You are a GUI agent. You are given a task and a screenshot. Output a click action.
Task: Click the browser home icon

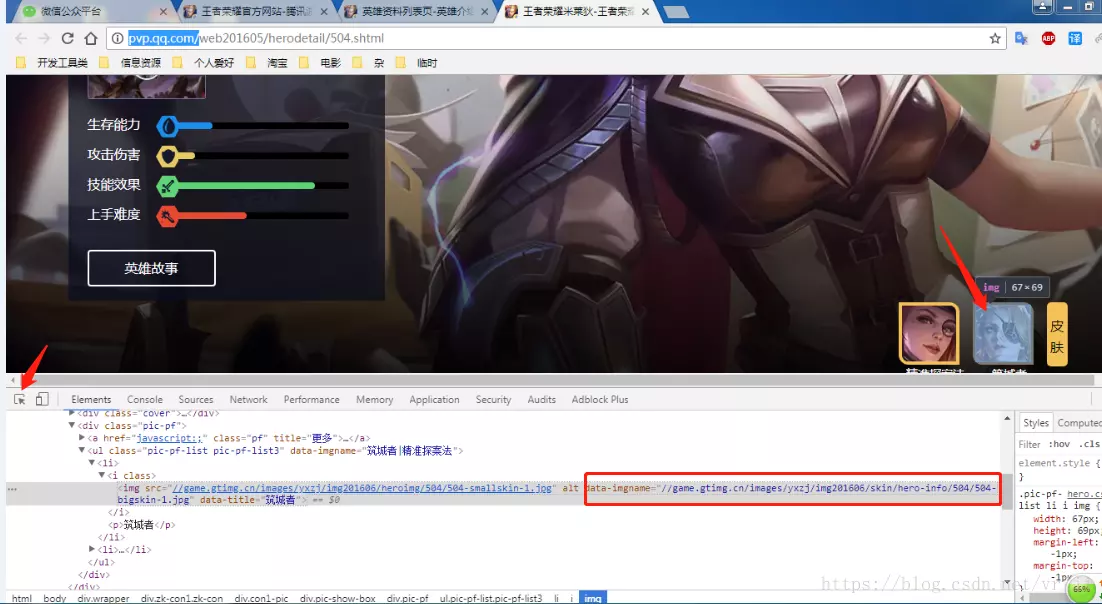tap(91, 38)
